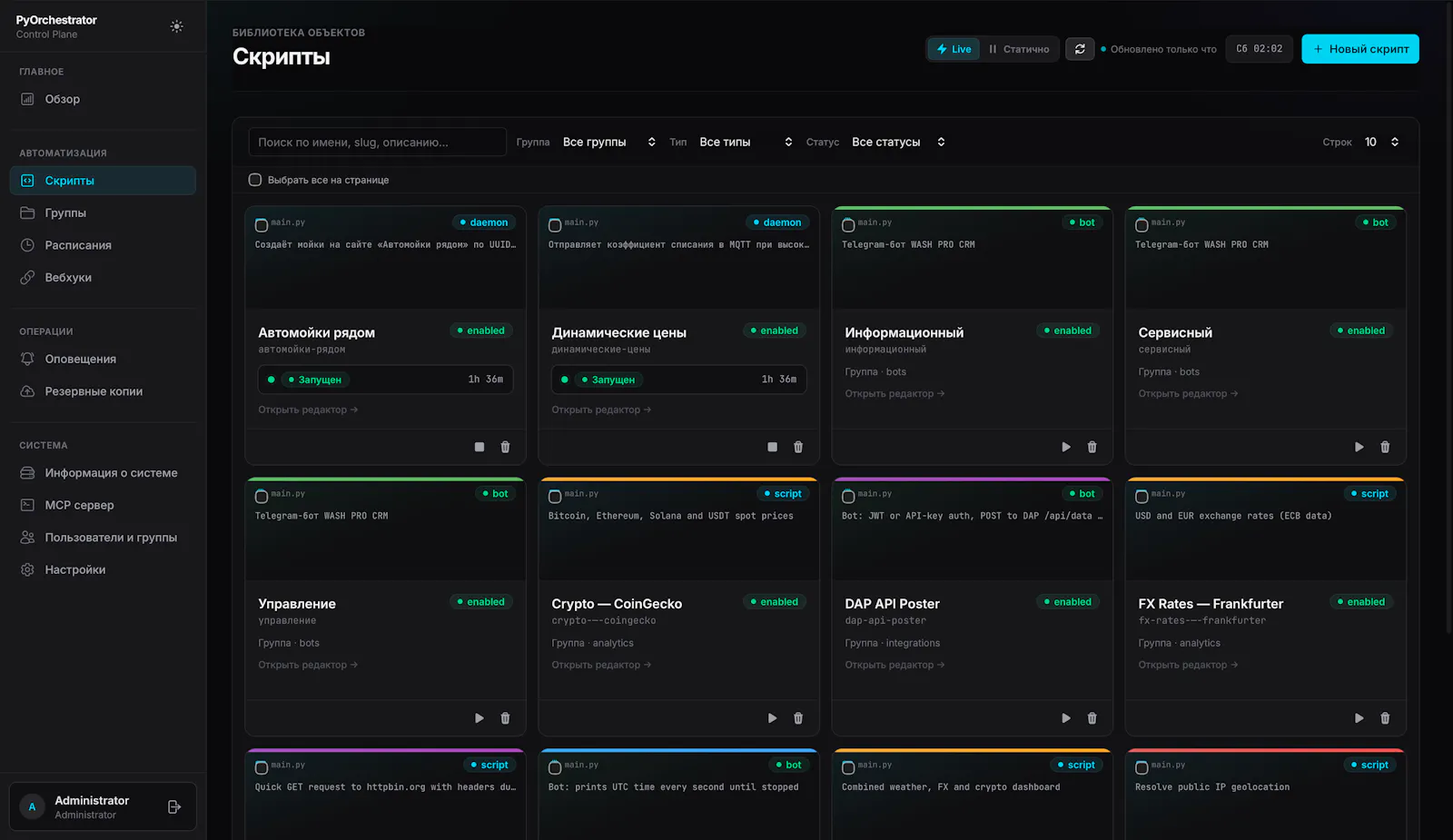Select the DAP API Poster card checkbox

coord(848,497)
